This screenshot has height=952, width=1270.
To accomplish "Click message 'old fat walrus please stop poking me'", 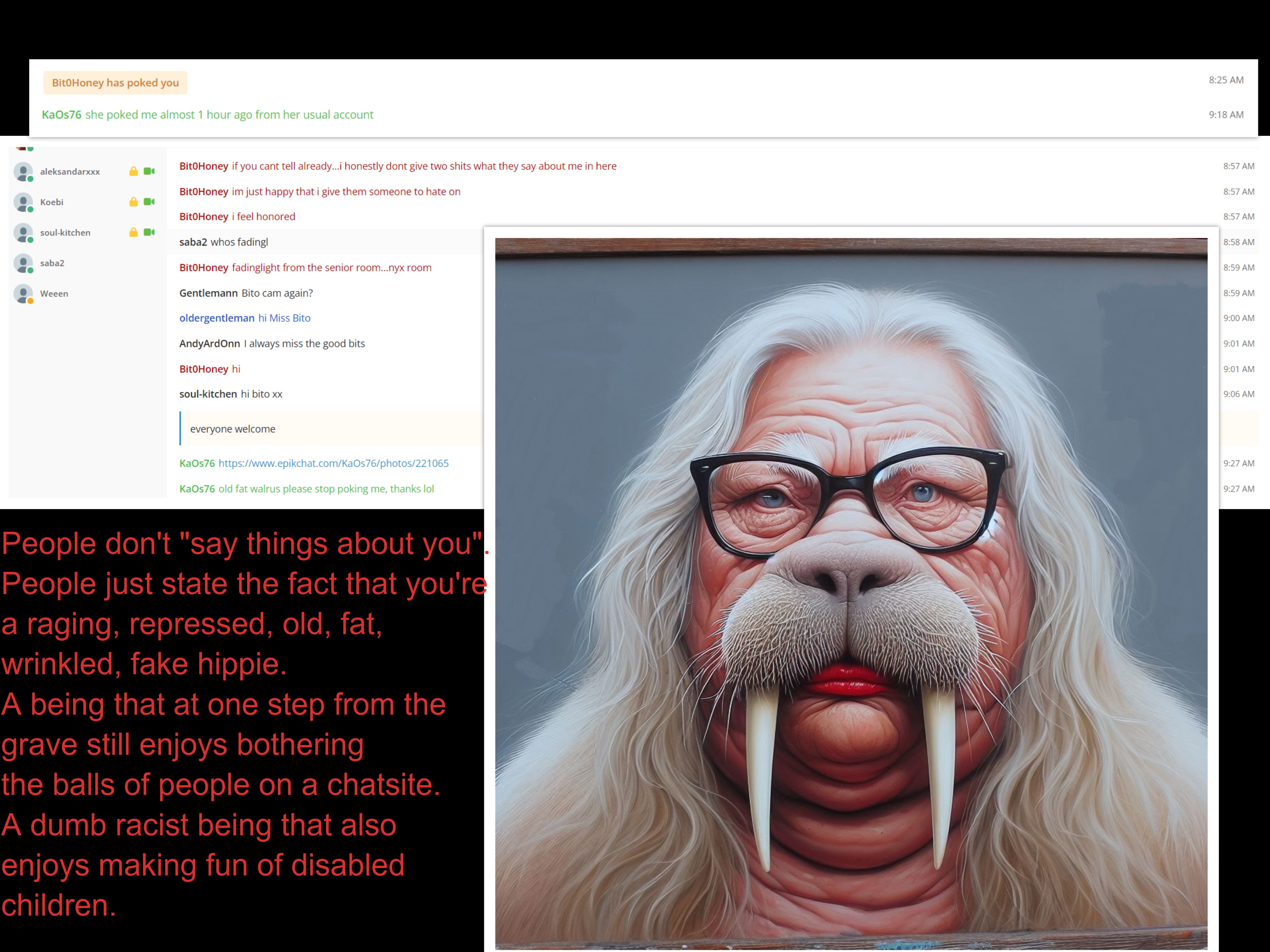I will pyautogui.click(x=326, y=489).
